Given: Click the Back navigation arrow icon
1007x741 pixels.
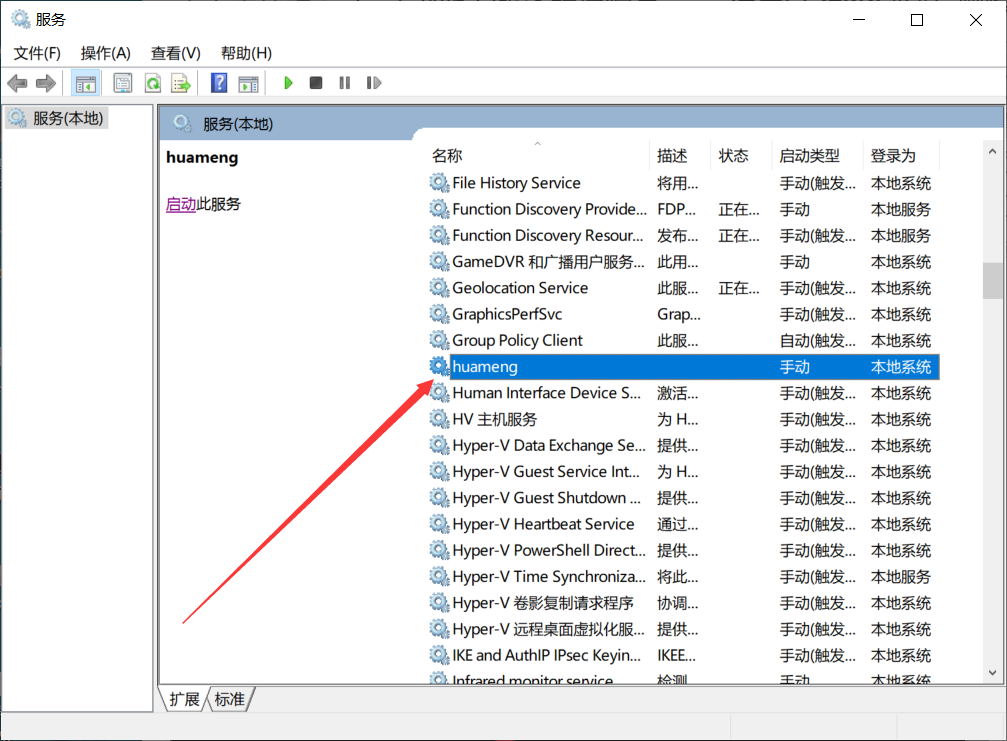Looking at the screenshot, I should [x=17, y=82].
